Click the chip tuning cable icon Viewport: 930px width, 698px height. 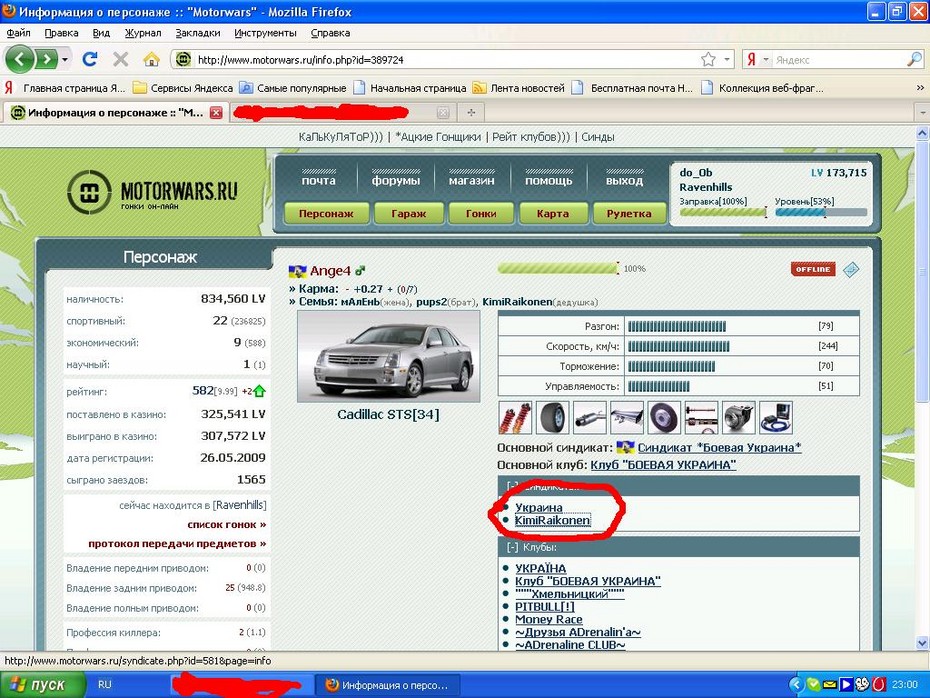(776, 417)
